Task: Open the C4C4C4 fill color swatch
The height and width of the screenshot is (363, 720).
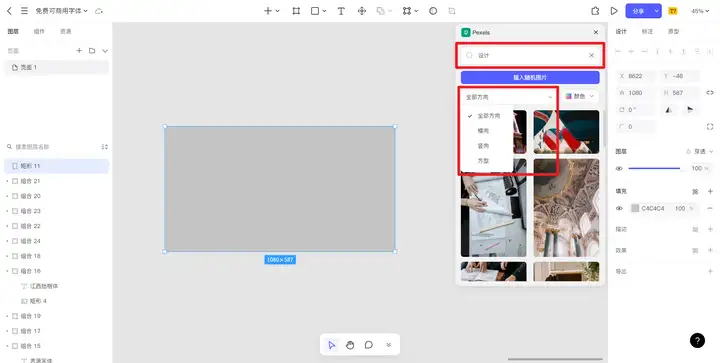Action: pyautogui.click(x=635, y=208)
